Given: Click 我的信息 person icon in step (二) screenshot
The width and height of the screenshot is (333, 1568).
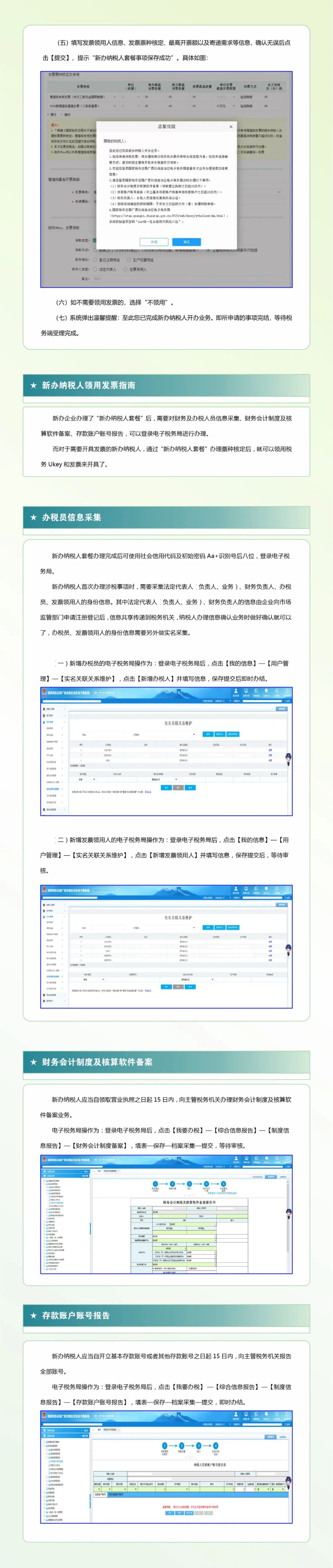Looking at the screenshot, I should coord(236,889).
